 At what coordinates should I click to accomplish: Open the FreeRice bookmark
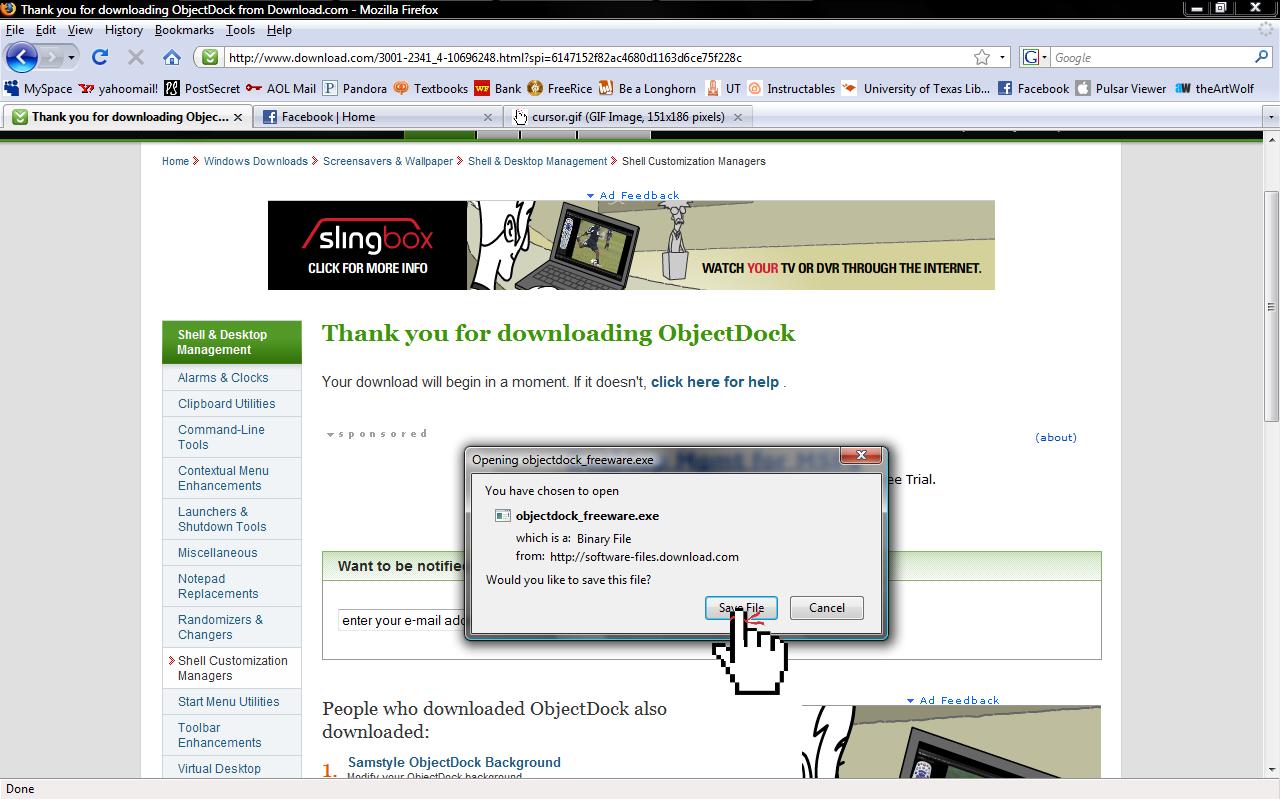[560, 88]
